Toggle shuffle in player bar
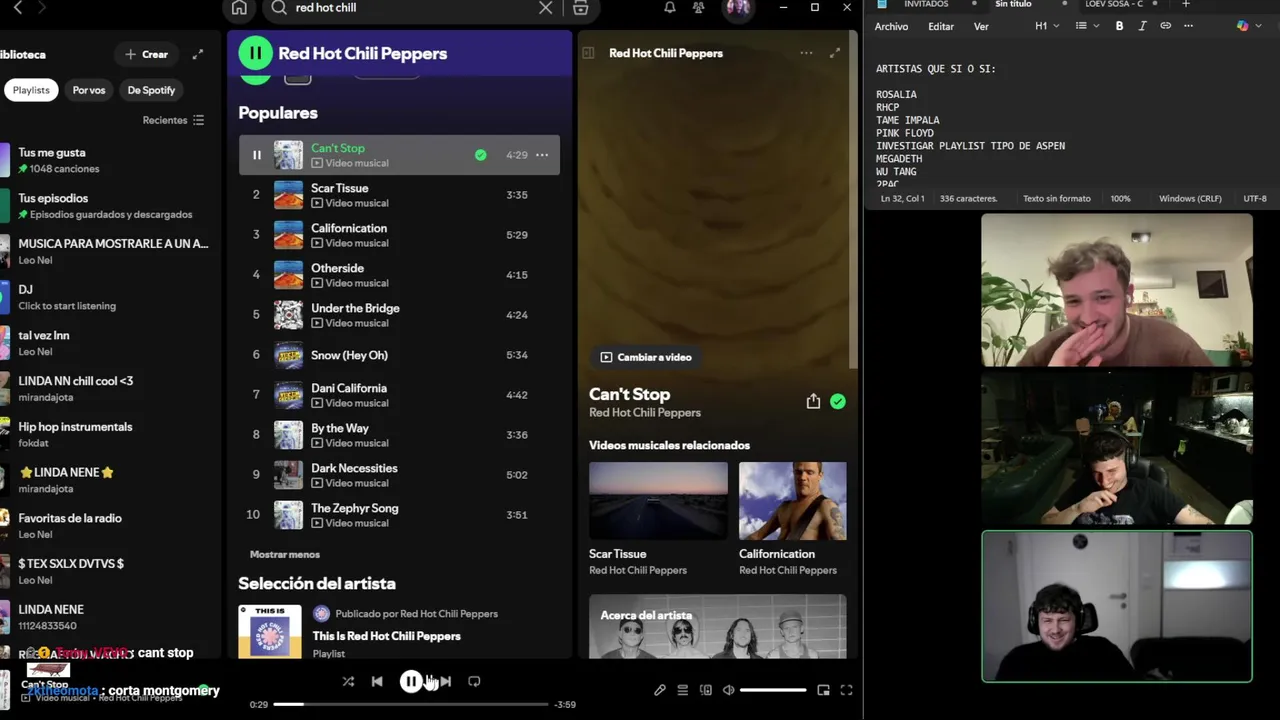The image size is (1280, 720). (348, 681)
